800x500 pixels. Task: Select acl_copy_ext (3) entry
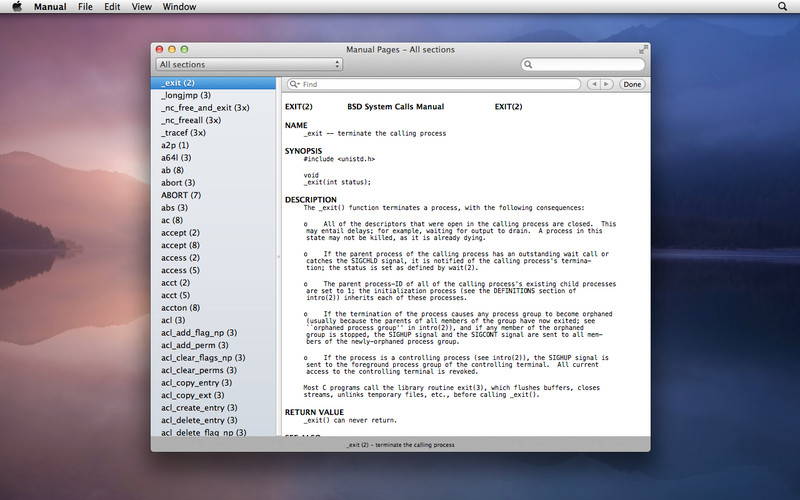pyautogui.click(x=213, y=395)
